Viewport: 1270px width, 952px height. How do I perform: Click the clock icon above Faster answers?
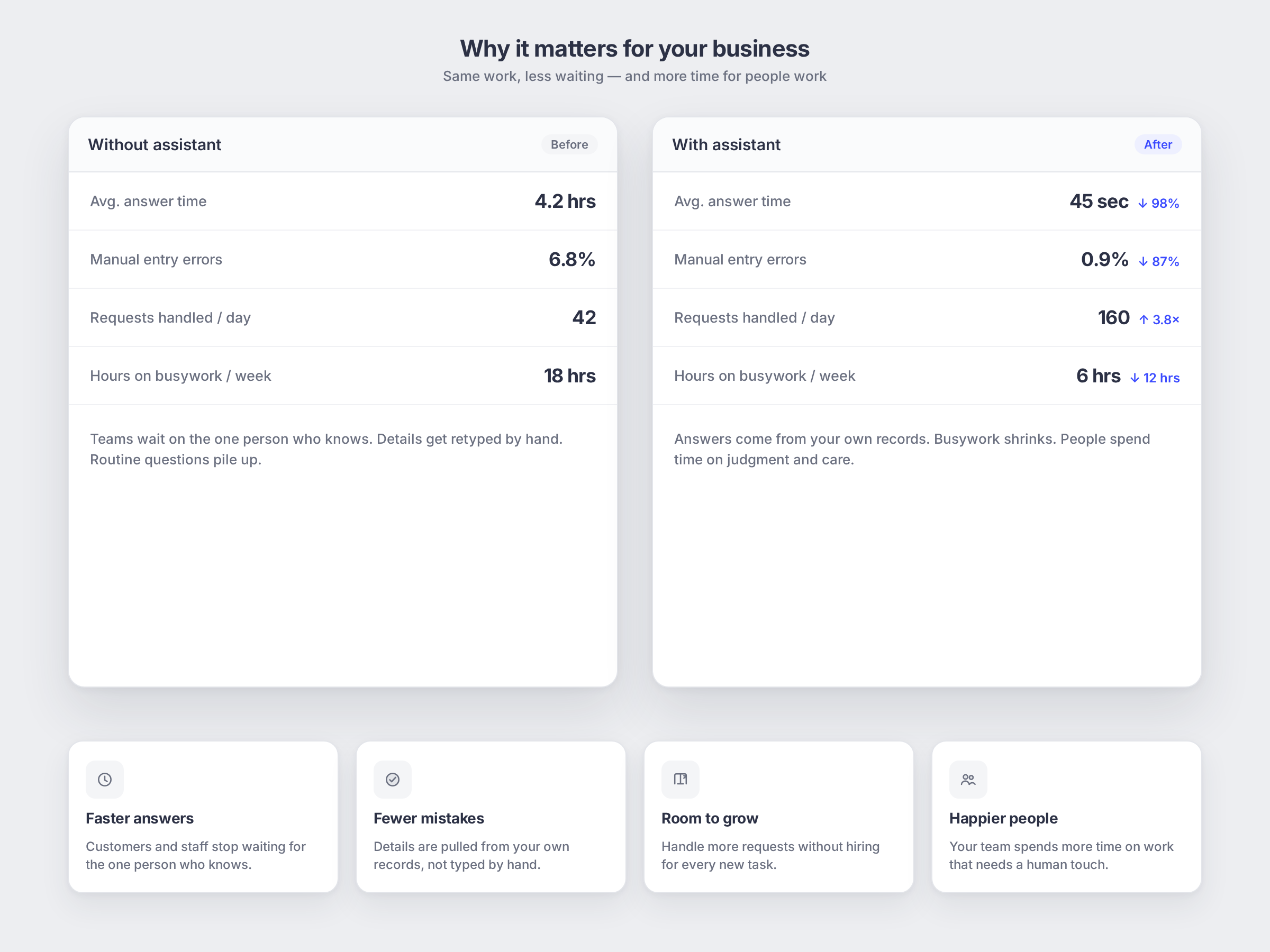coord(104,779)
